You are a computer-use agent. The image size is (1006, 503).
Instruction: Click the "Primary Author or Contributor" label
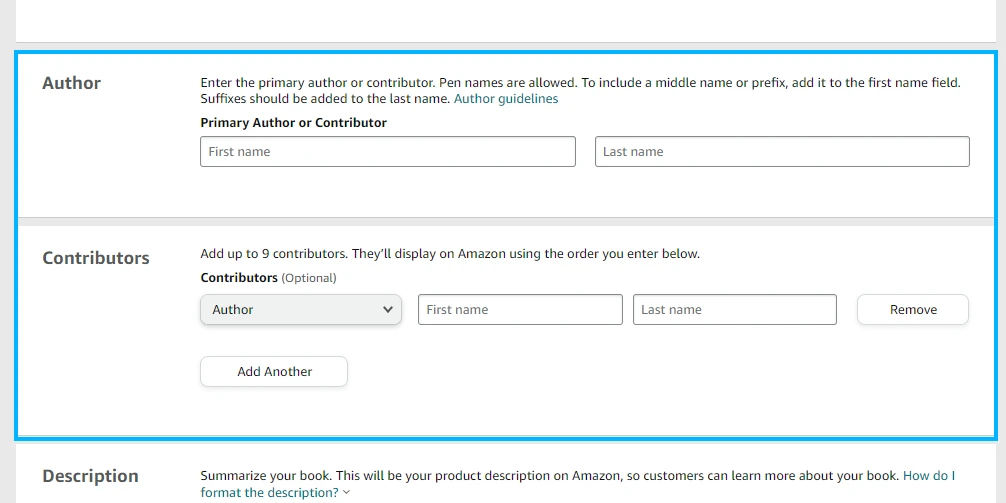293,123
